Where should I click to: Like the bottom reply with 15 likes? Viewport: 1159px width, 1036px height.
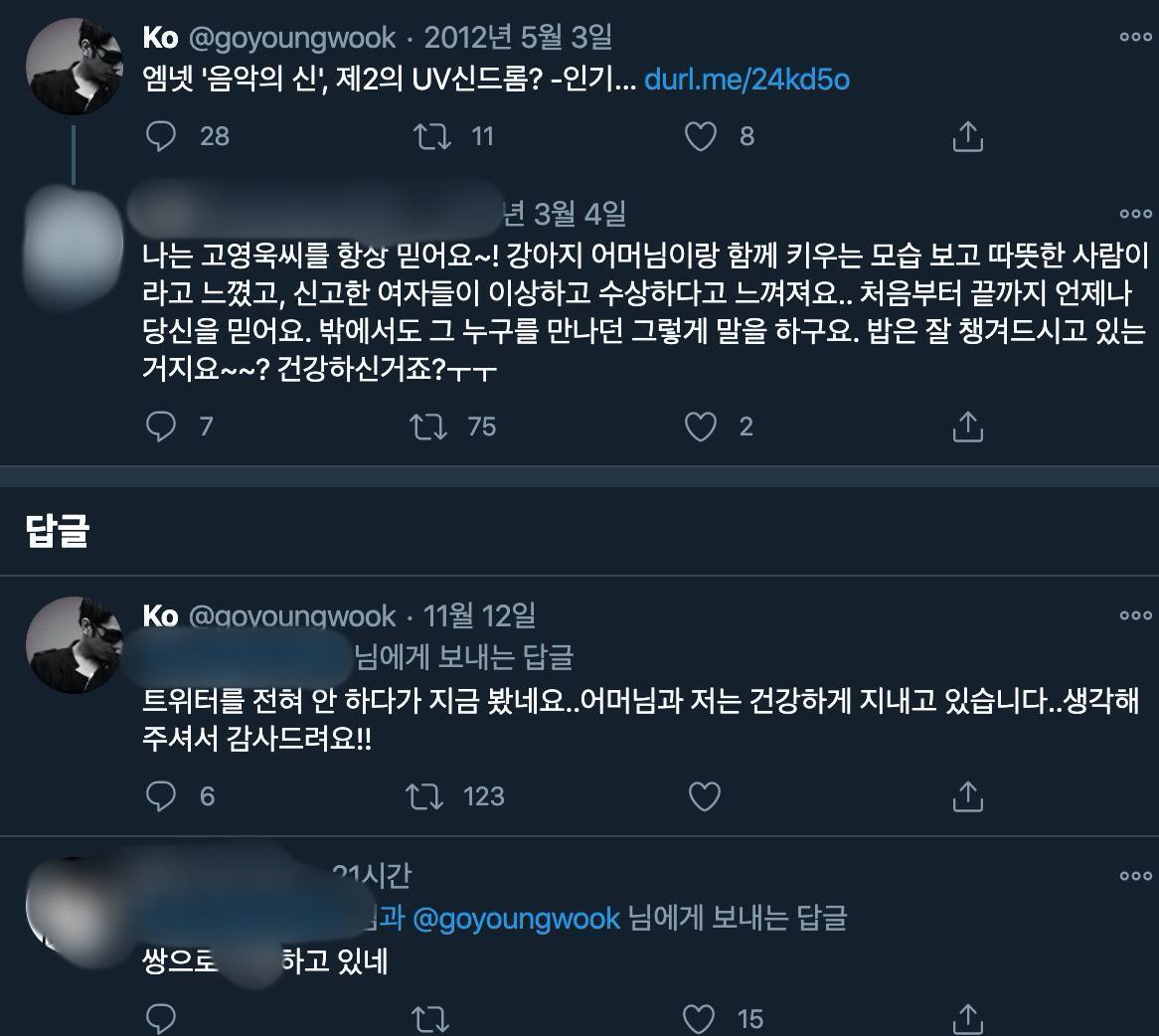[x=699, y=1018]
